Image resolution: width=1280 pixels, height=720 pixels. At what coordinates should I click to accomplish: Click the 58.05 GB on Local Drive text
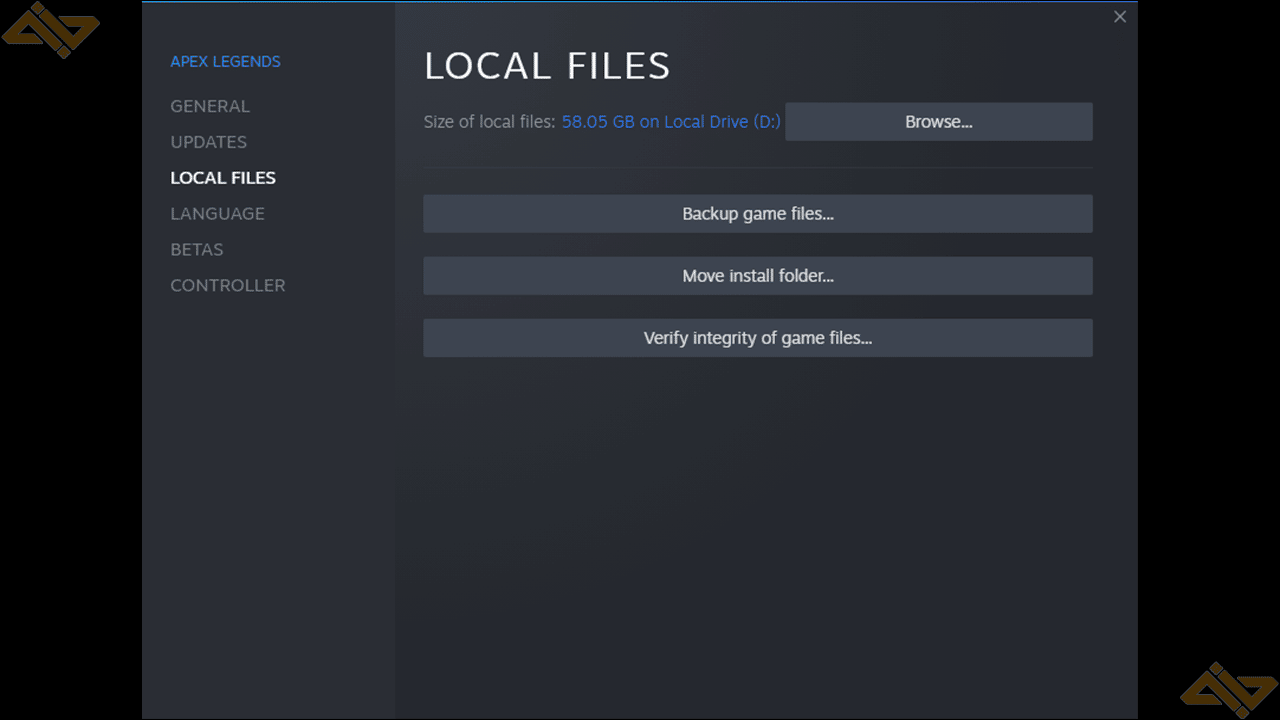(671, 122)
